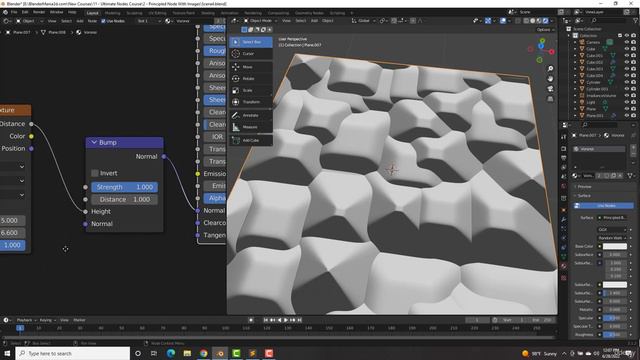This screenshot has height=360, width=640.
Task: Click the Windows taskbar search box
Action: coord(73,353)
